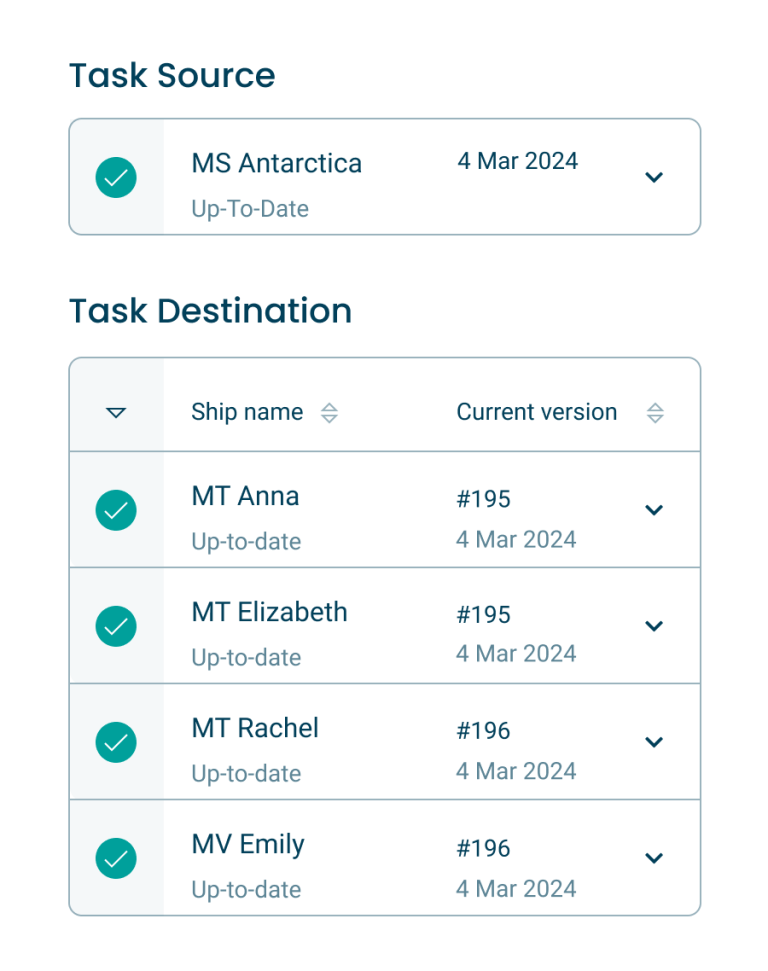Click the MT Anna ship name
This screenshot has width=768, height=971.
click(x=244, y=495)
